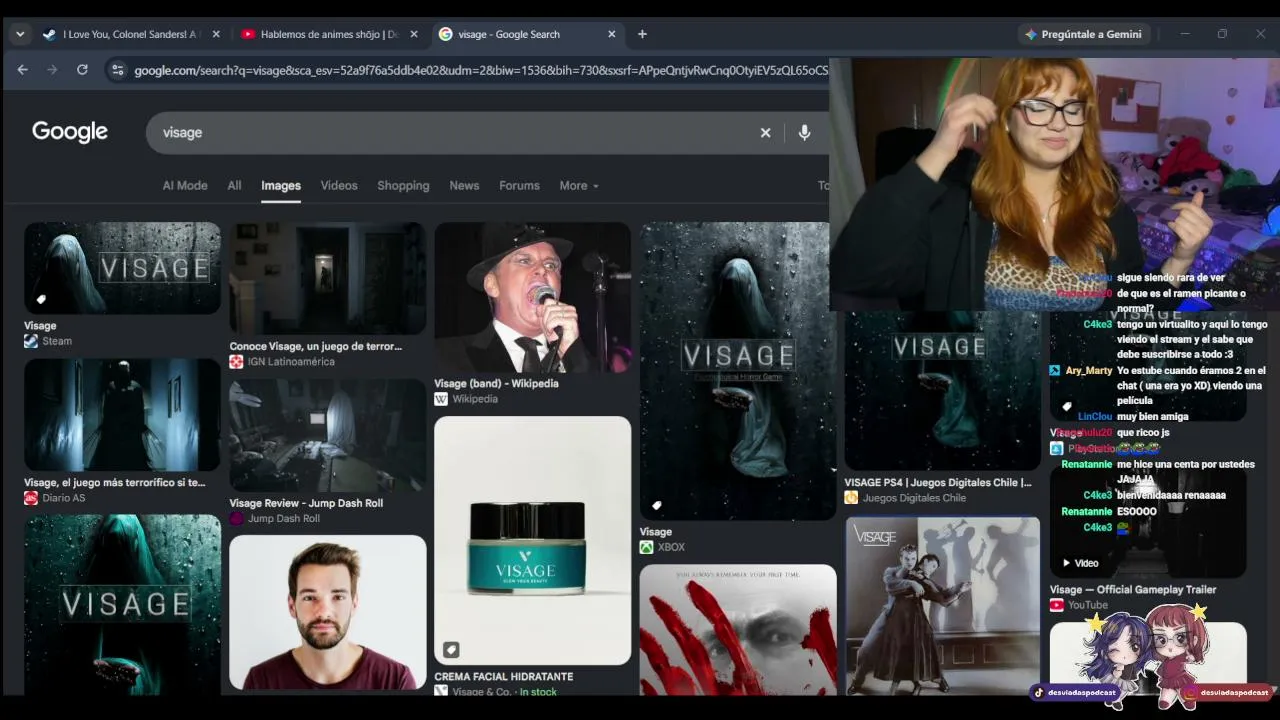The width and height of the screenshot is (1280, 720).
Task: Click the Diario AS favicon
Action: (31, 498)
